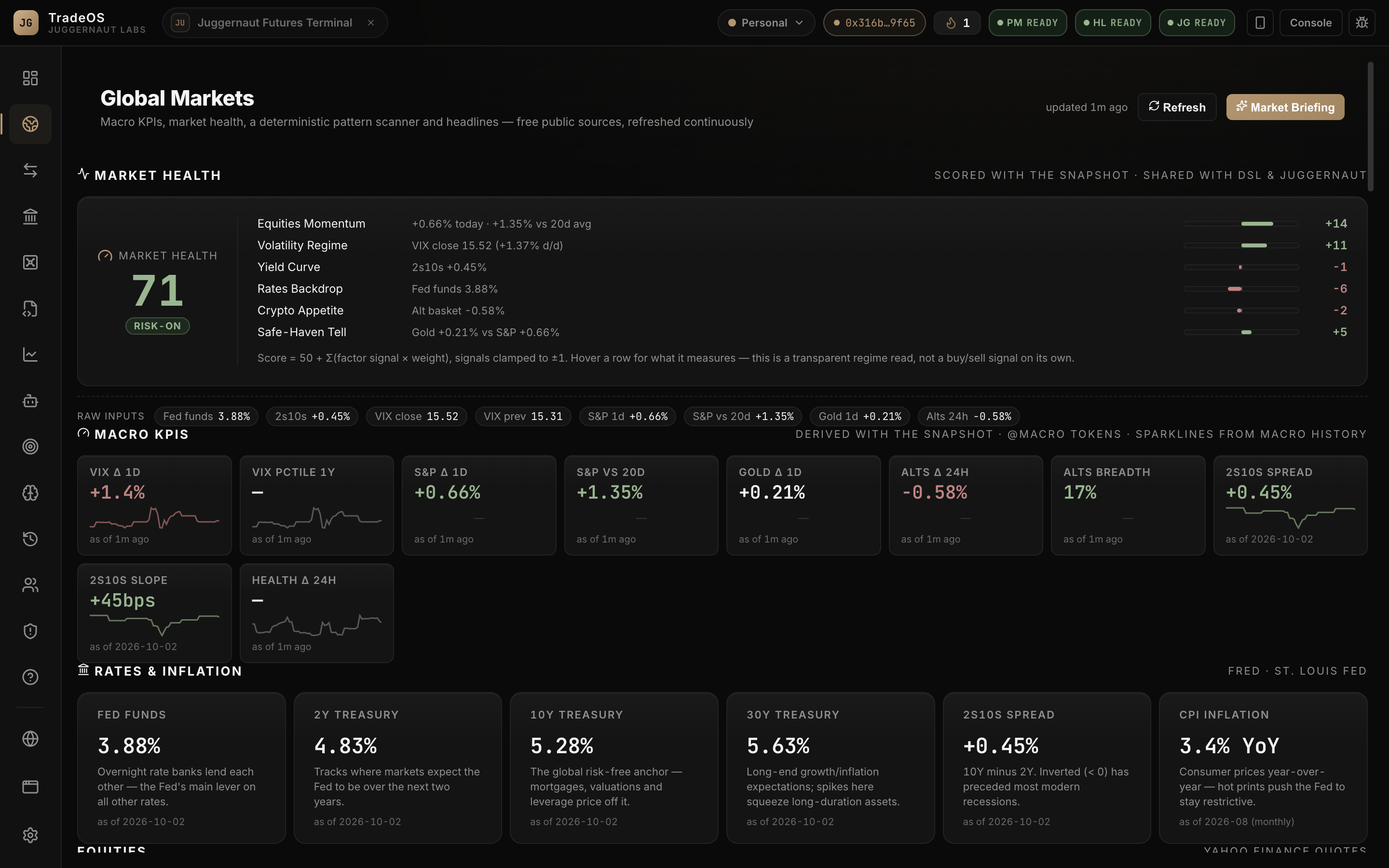Open the browser window icon in sidebar
1389x868 pixels.
click(30, 787)
